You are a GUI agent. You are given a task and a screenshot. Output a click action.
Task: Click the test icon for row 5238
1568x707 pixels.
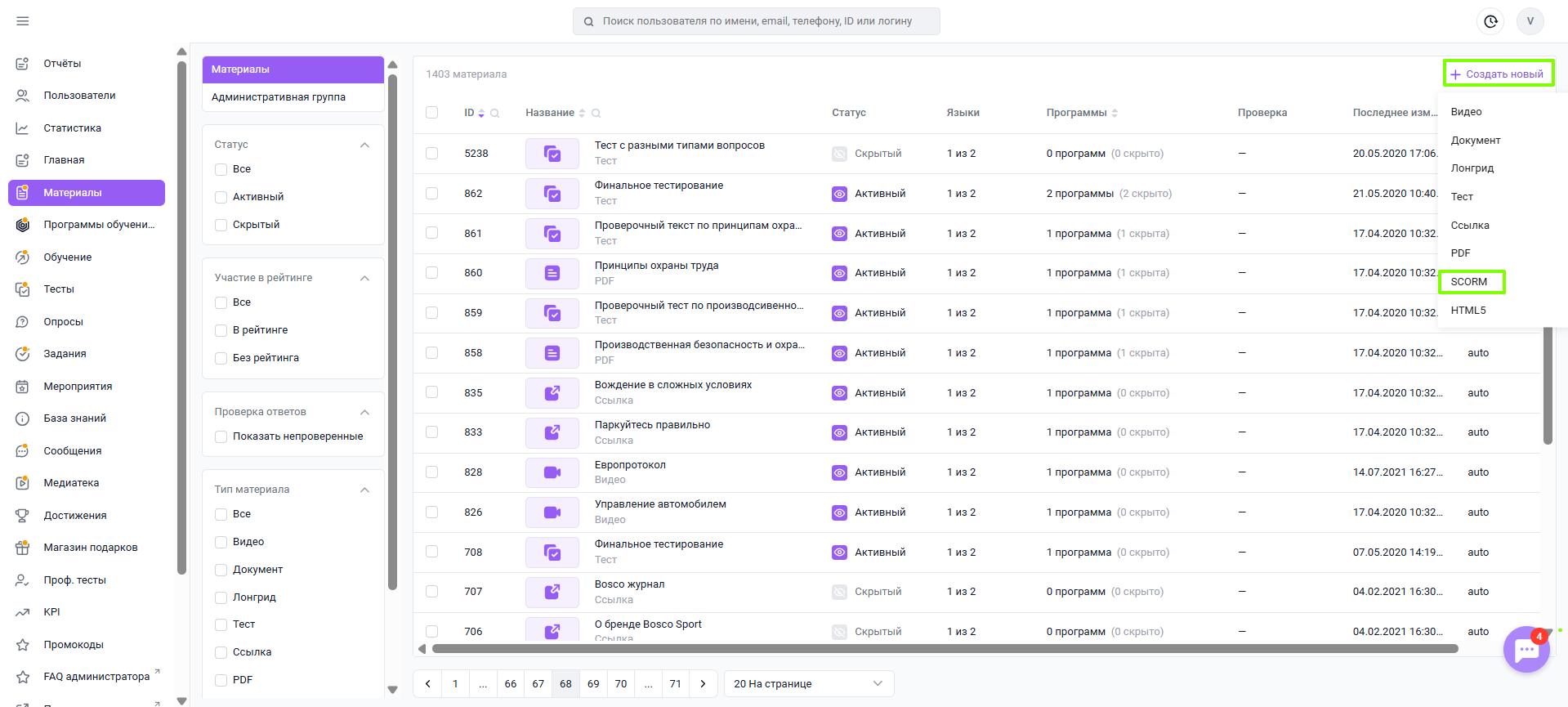[x=552, y=154]
